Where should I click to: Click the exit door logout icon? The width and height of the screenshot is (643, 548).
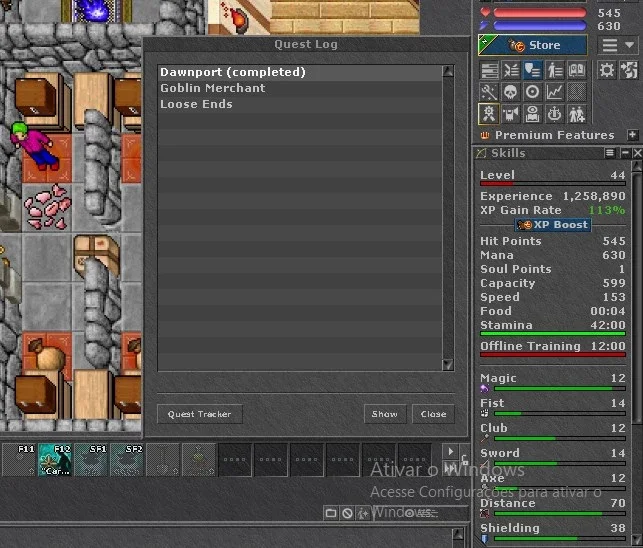click(x=629, y=71)
